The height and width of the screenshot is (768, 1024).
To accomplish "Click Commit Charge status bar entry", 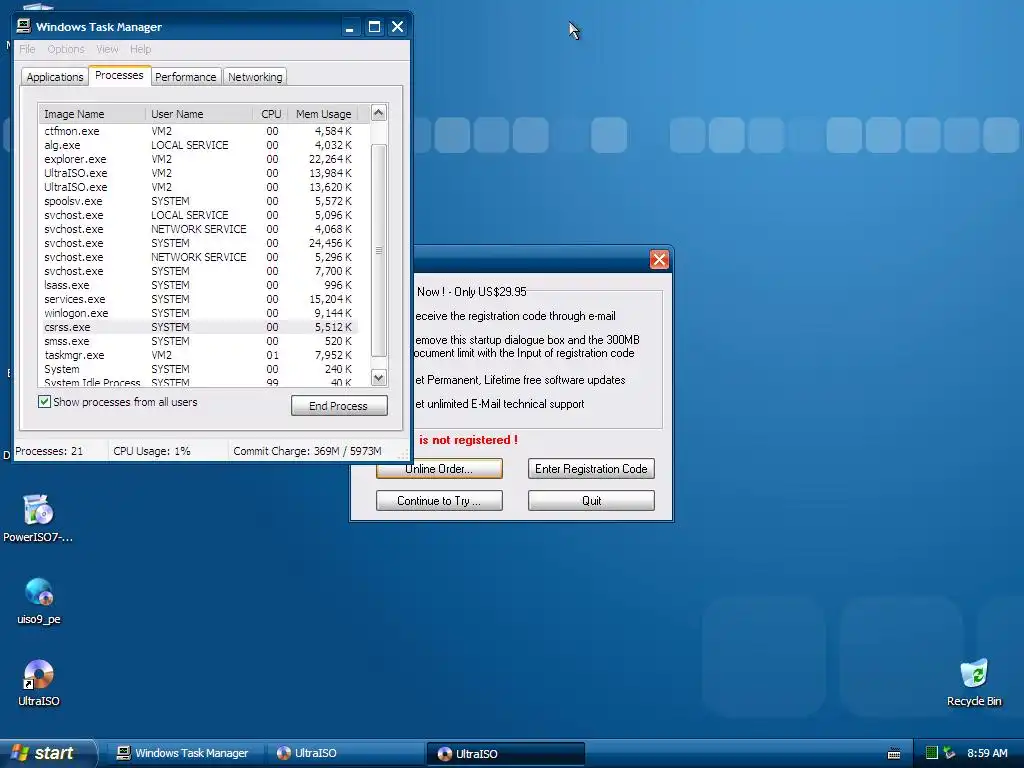I will tap(307, 451).
